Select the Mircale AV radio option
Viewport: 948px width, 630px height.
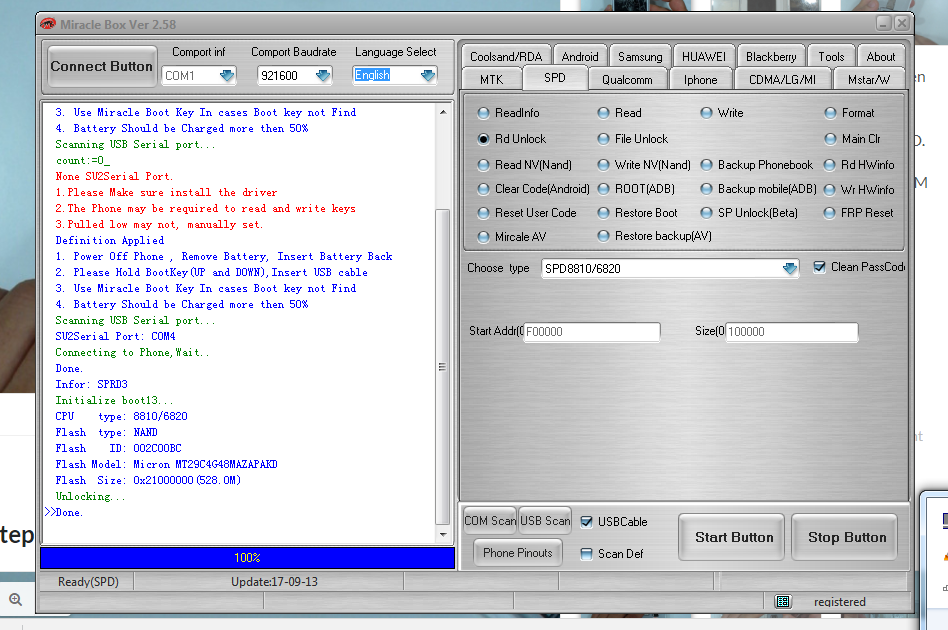click(511, 237)
